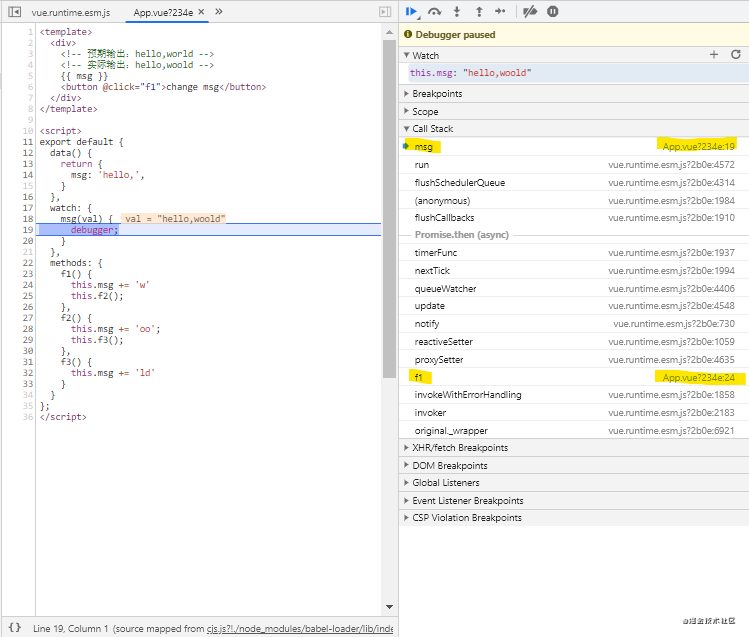This screenshot has width=749, height=637.
Task: Expand the Scope section
Action: coord(425,111)
